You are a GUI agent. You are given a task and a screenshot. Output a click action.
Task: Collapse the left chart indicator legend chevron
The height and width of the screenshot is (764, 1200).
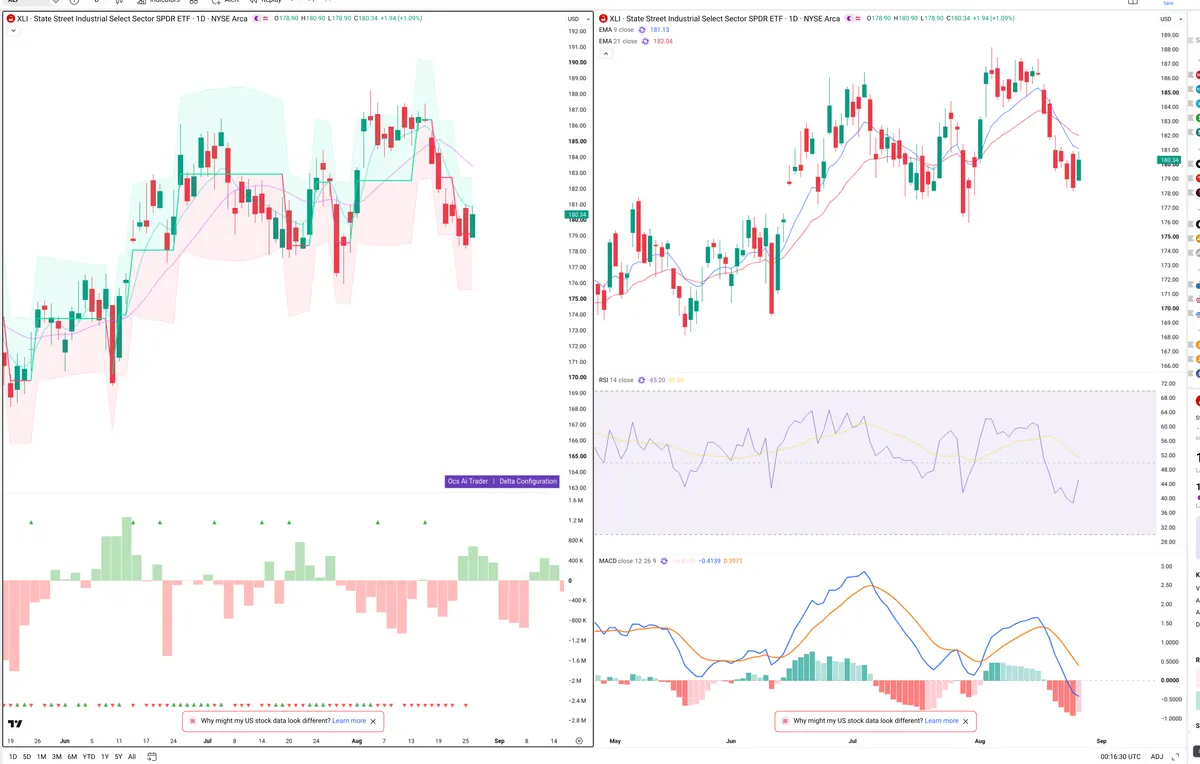coord(13,31)
